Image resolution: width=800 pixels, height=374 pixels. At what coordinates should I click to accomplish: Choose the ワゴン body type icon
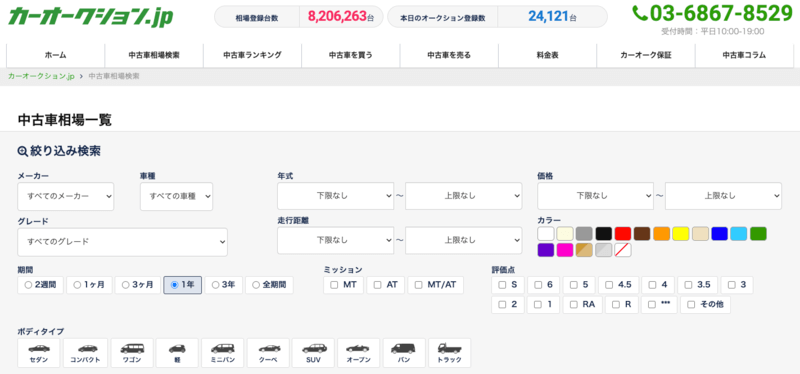[132, 353]
